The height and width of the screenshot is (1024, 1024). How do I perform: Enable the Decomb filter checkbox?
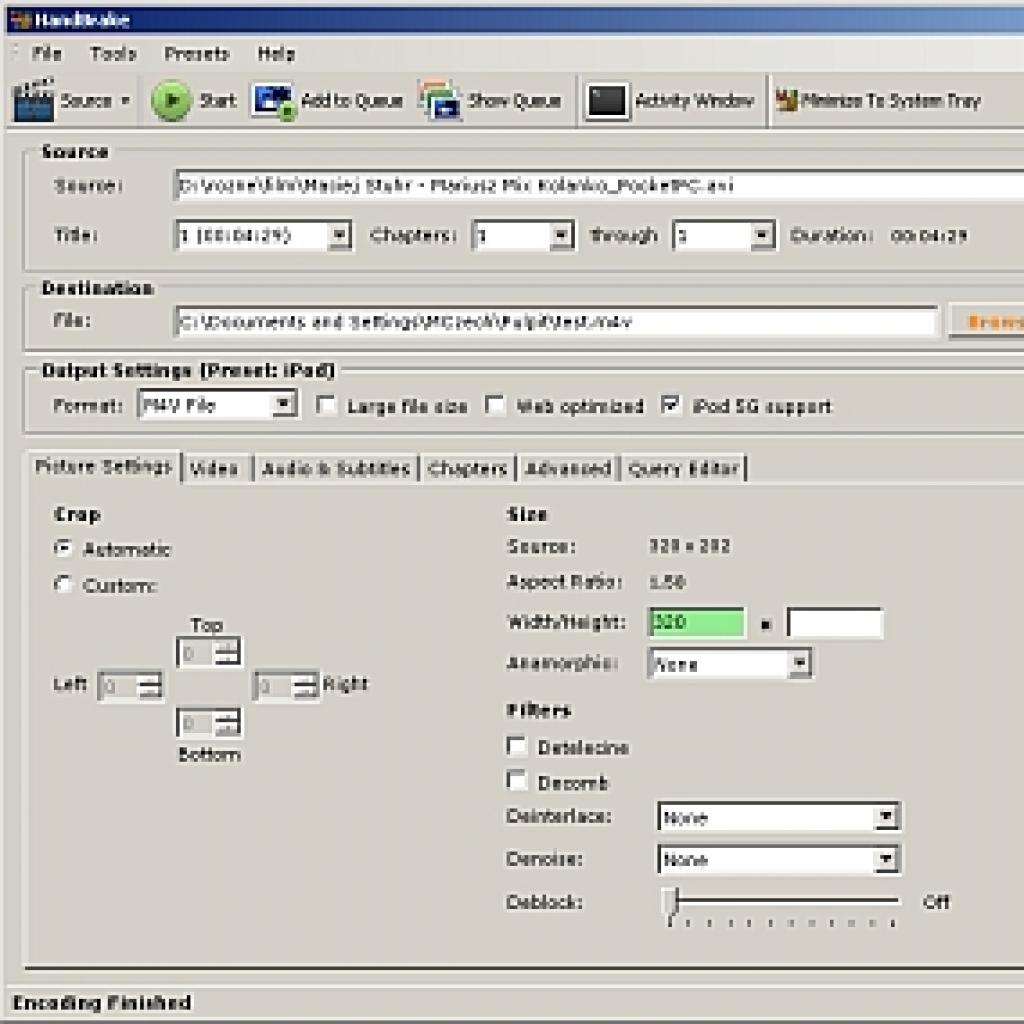pyautogui.click(x=517, y=781)
